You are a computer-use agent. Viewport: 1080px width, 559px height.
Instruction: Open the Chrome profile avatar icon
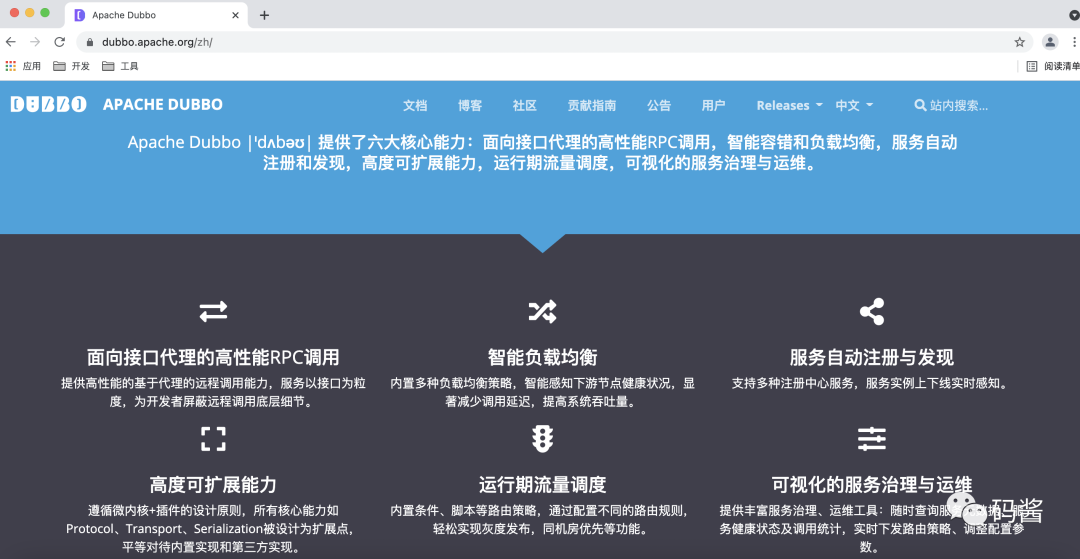[x=1050, y=42]
